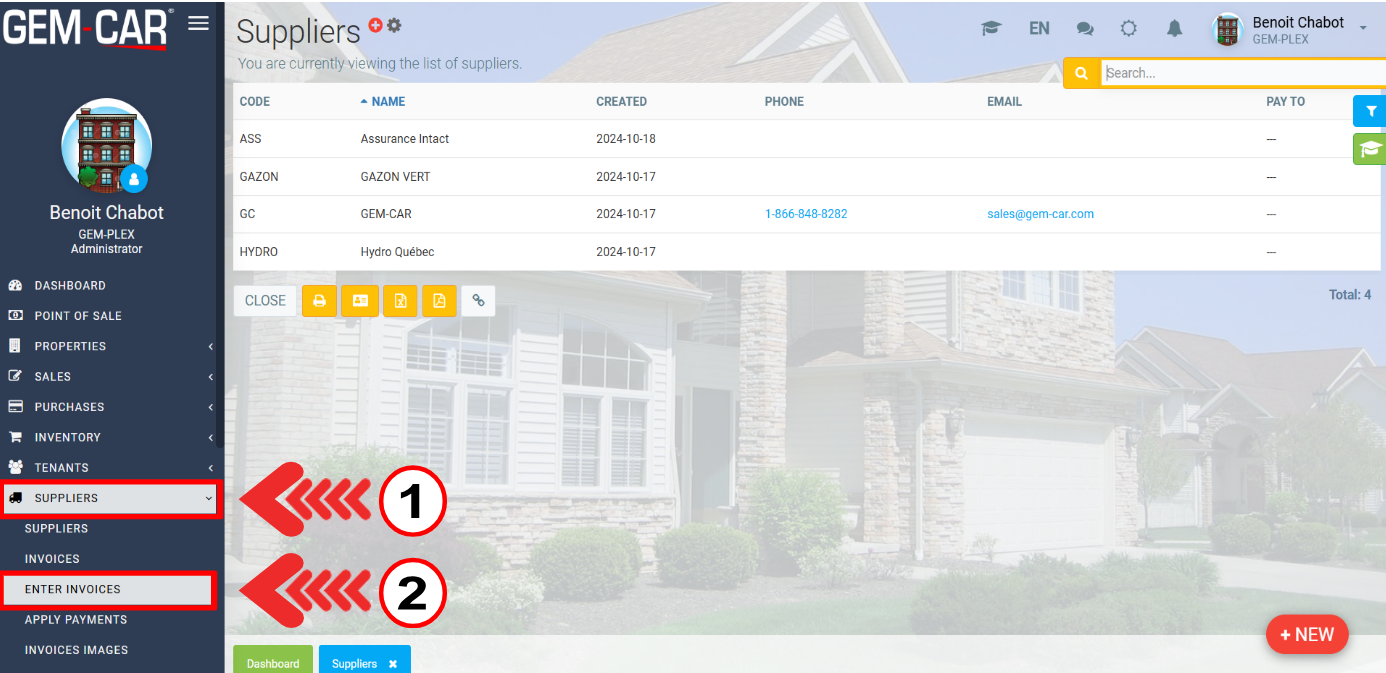1386x673 pixels.
Task: Export supplier list as PDF
Action: [439, 300]
